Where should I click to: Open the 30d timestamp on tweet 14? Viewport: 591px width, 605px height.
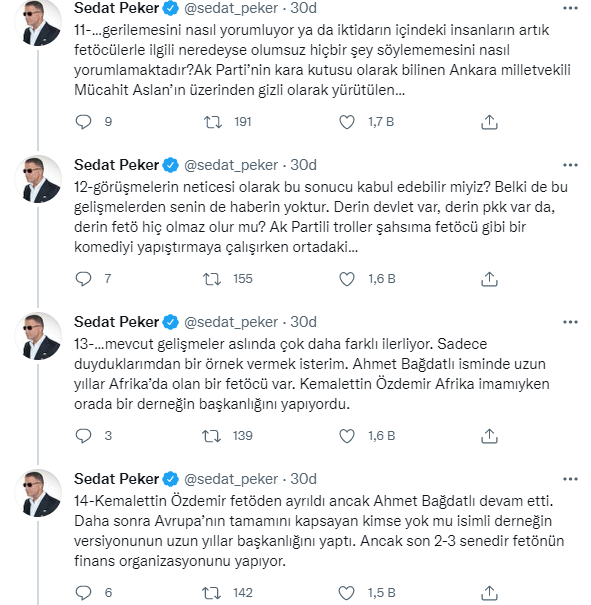pos(303,479)
